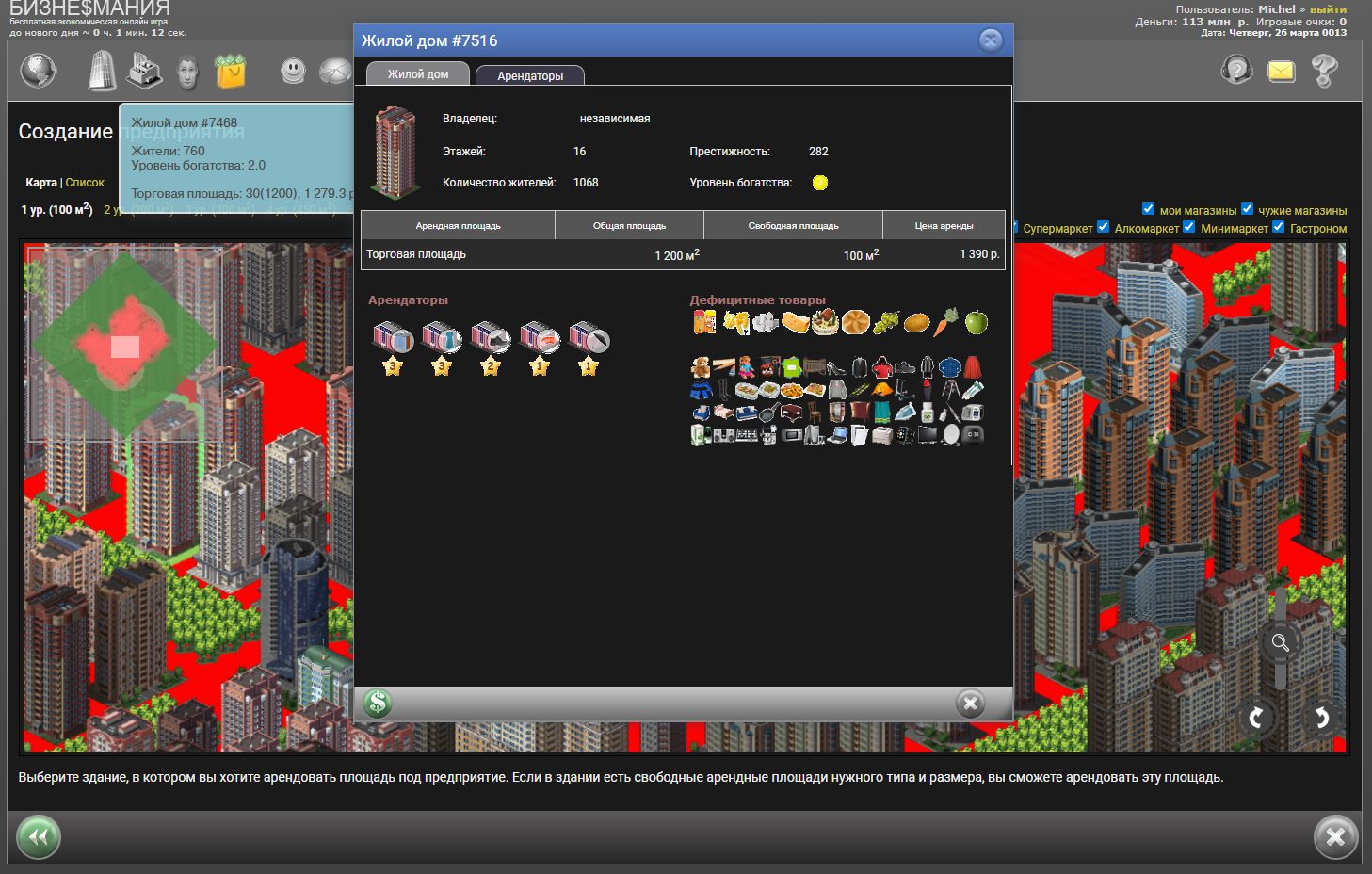Click the green dollar rent button
The image size is (1372, 874).
tap(378, 703)
